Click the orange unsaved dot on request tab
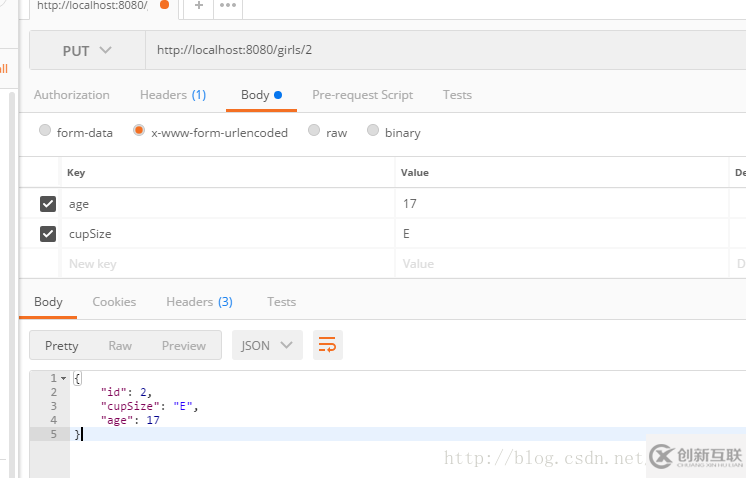Viewport: 746px width, 478px height. click(165, 5)
